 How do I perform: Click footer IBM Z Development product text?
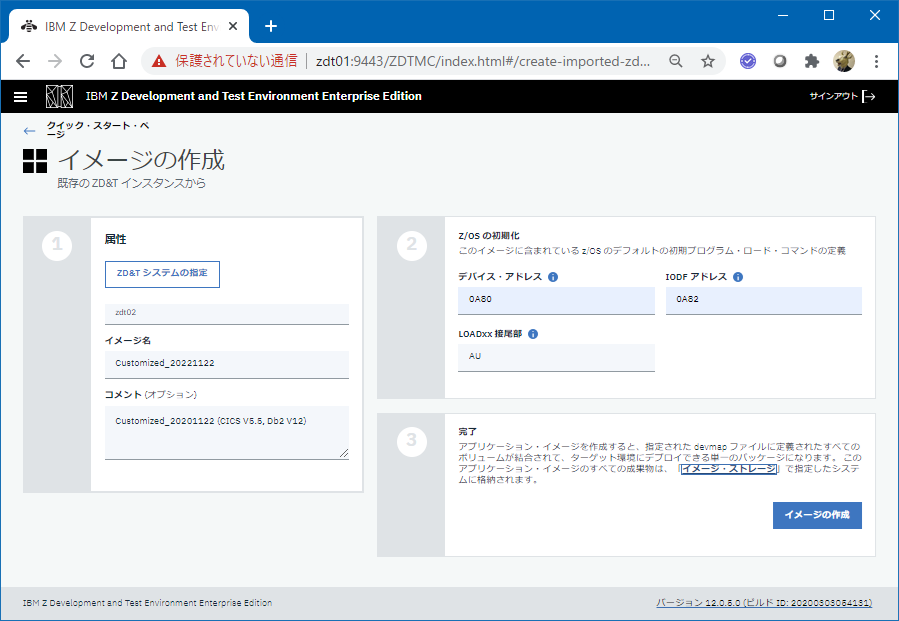[147, 603]
